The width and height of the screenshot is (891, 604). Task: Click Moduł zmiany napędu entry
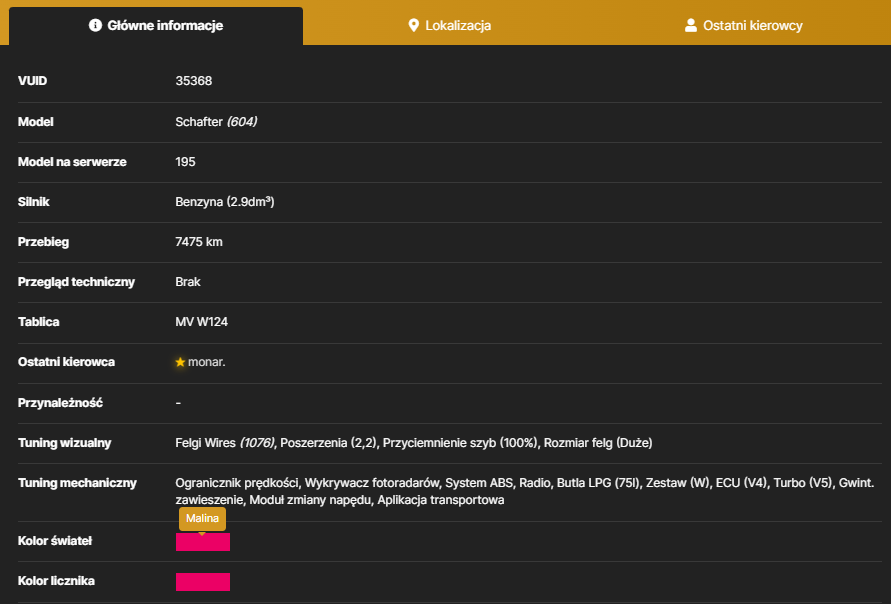click(310, 500)
